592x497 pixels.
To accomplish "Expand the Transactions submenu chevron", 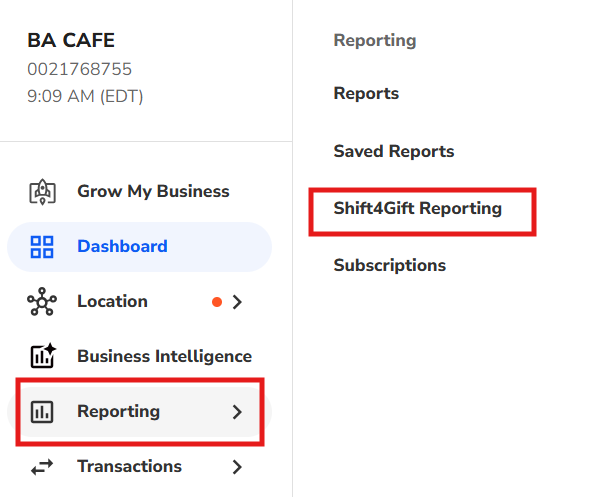I will coord(237,467).
